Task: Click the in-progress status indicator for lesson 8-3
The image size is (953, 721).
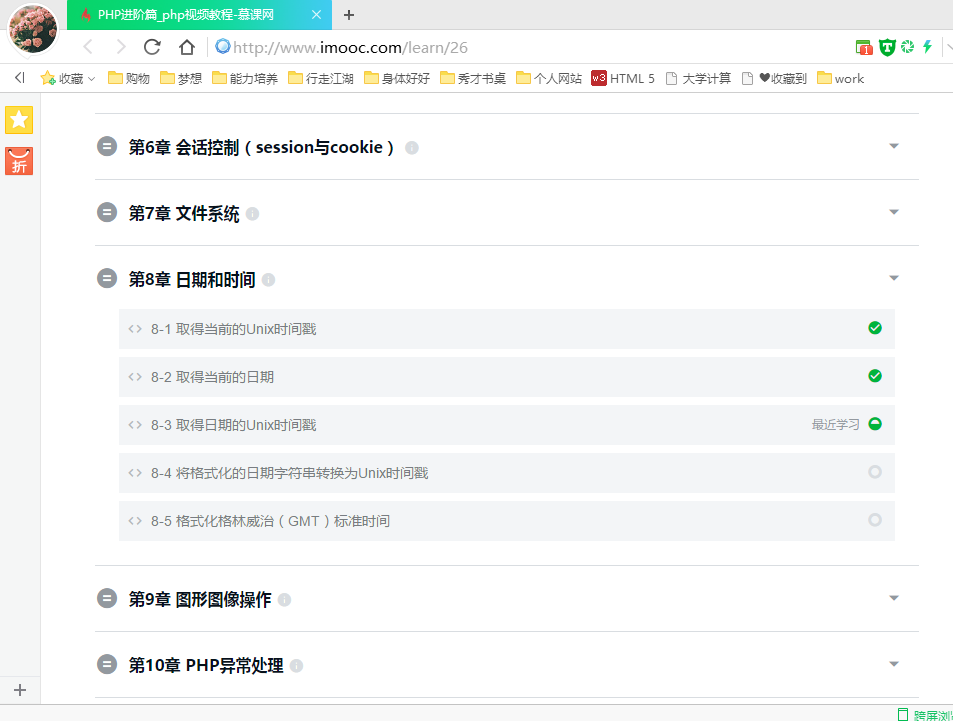Action: click(875, 424)
